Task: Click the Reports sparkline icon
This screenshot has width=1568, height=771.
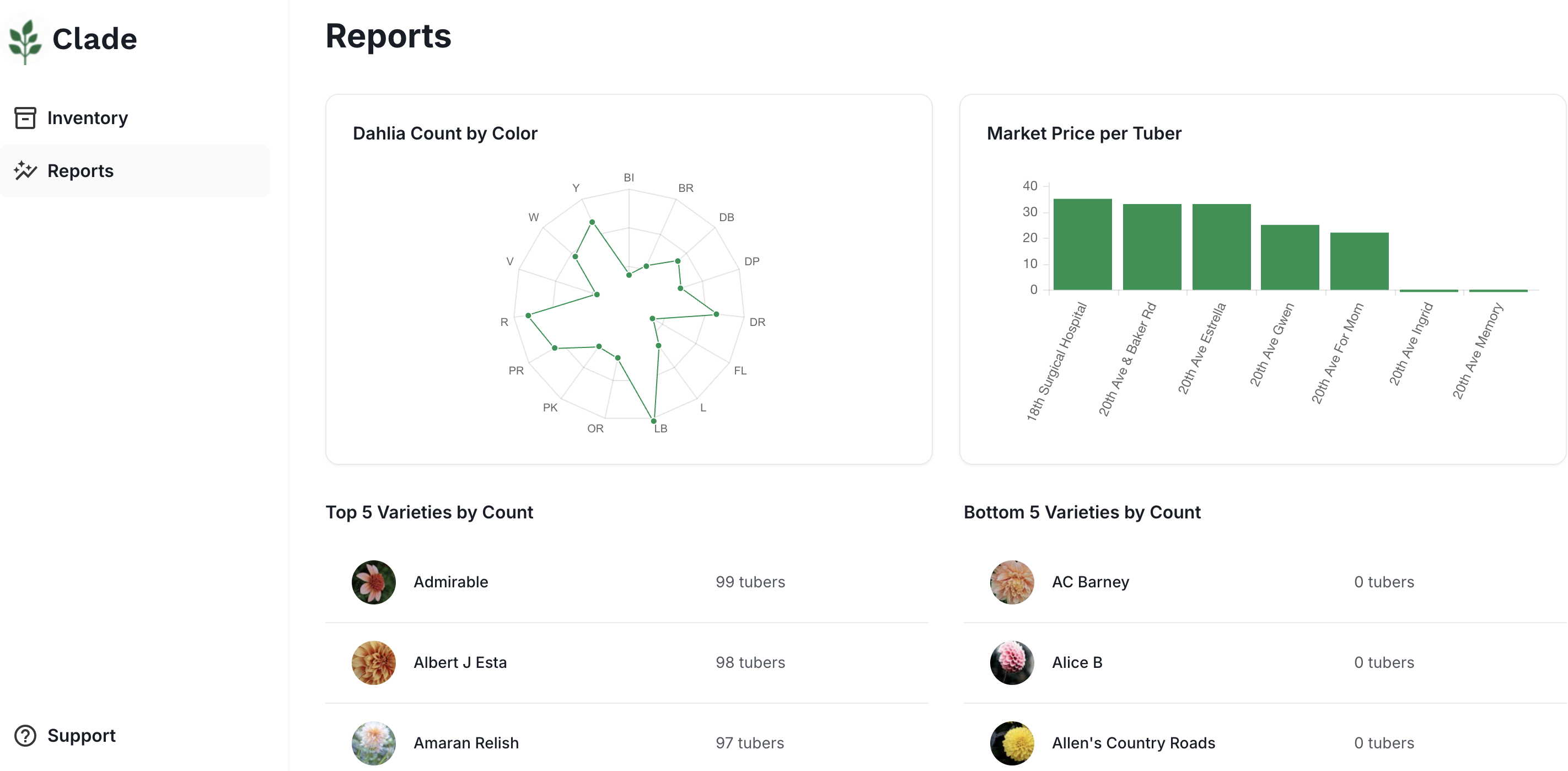Action: tap(25, 170)
